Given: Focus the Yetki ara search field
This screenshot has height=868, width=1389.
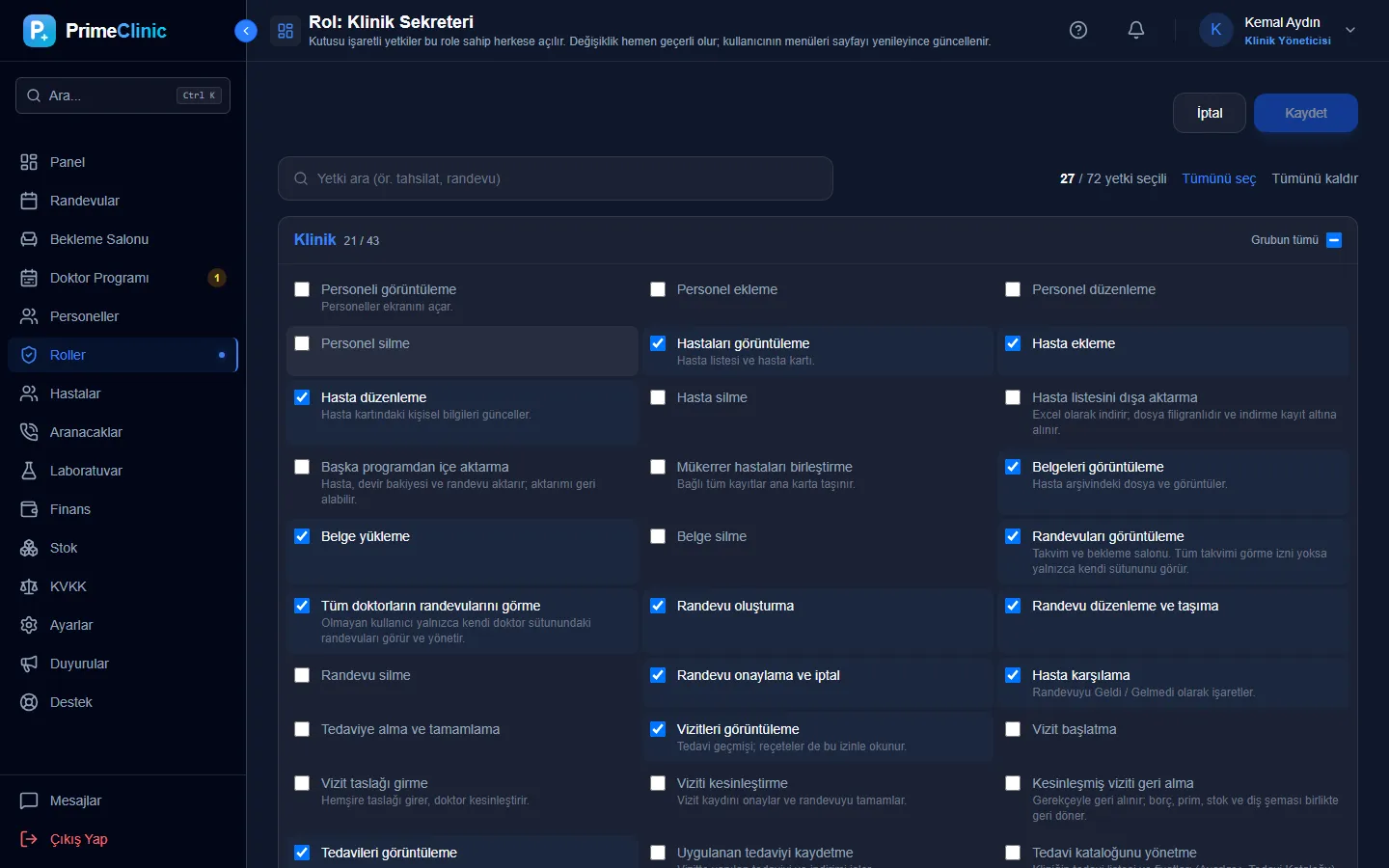Looking at the screenshot, I should 556,178.
